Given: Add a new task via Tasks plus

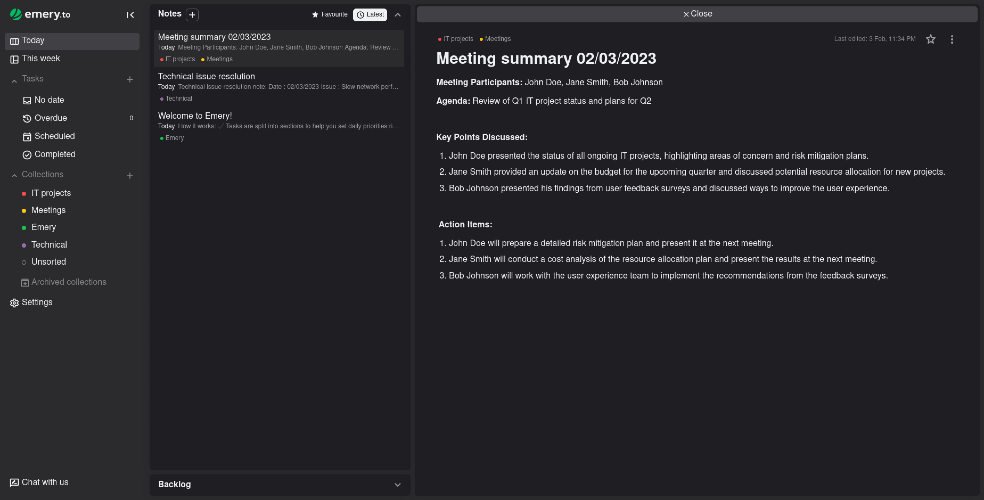Looking at the screenshot, I should (x=130, y=79).
